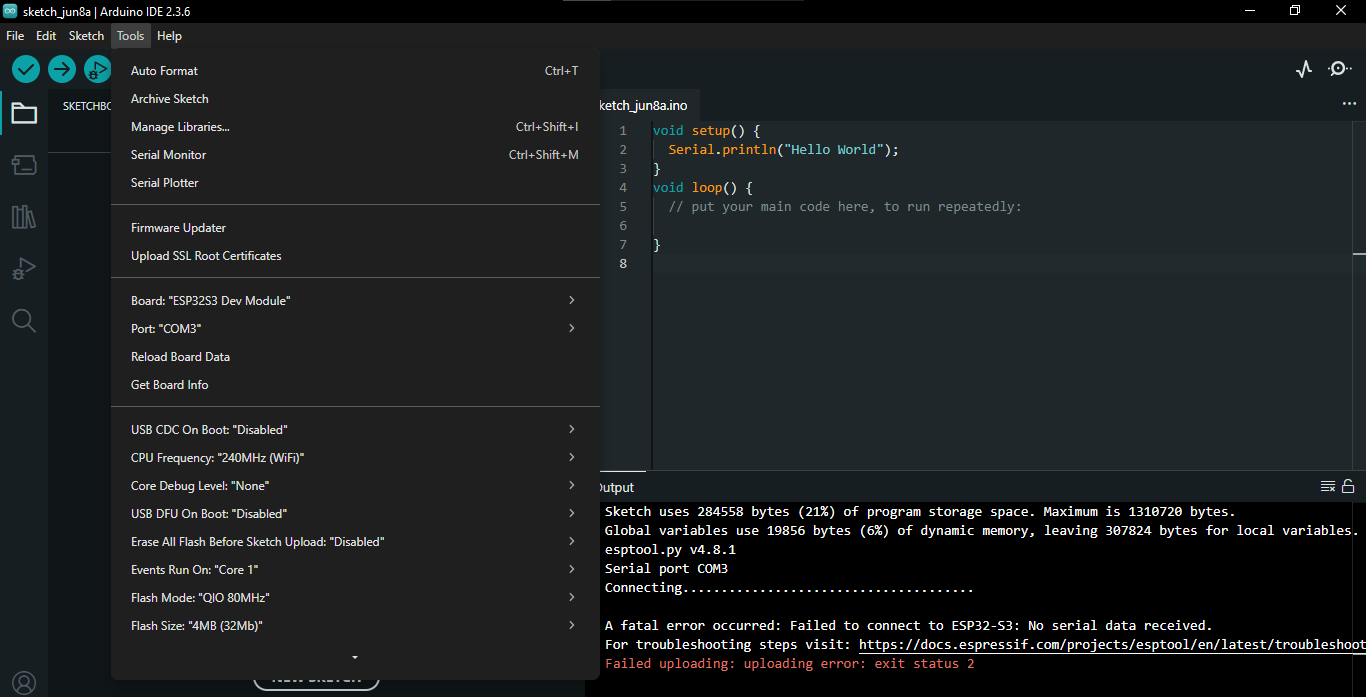The height and width of the screenshot is (697, 1366).
Task: Open the Search magnifier sidebar icon
Action: (x=24, y=321)
